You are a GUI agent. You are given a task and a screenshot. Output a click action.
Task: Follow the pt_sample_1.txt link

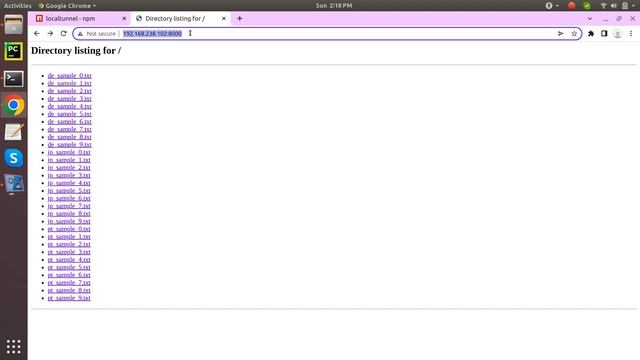[69, 237]
